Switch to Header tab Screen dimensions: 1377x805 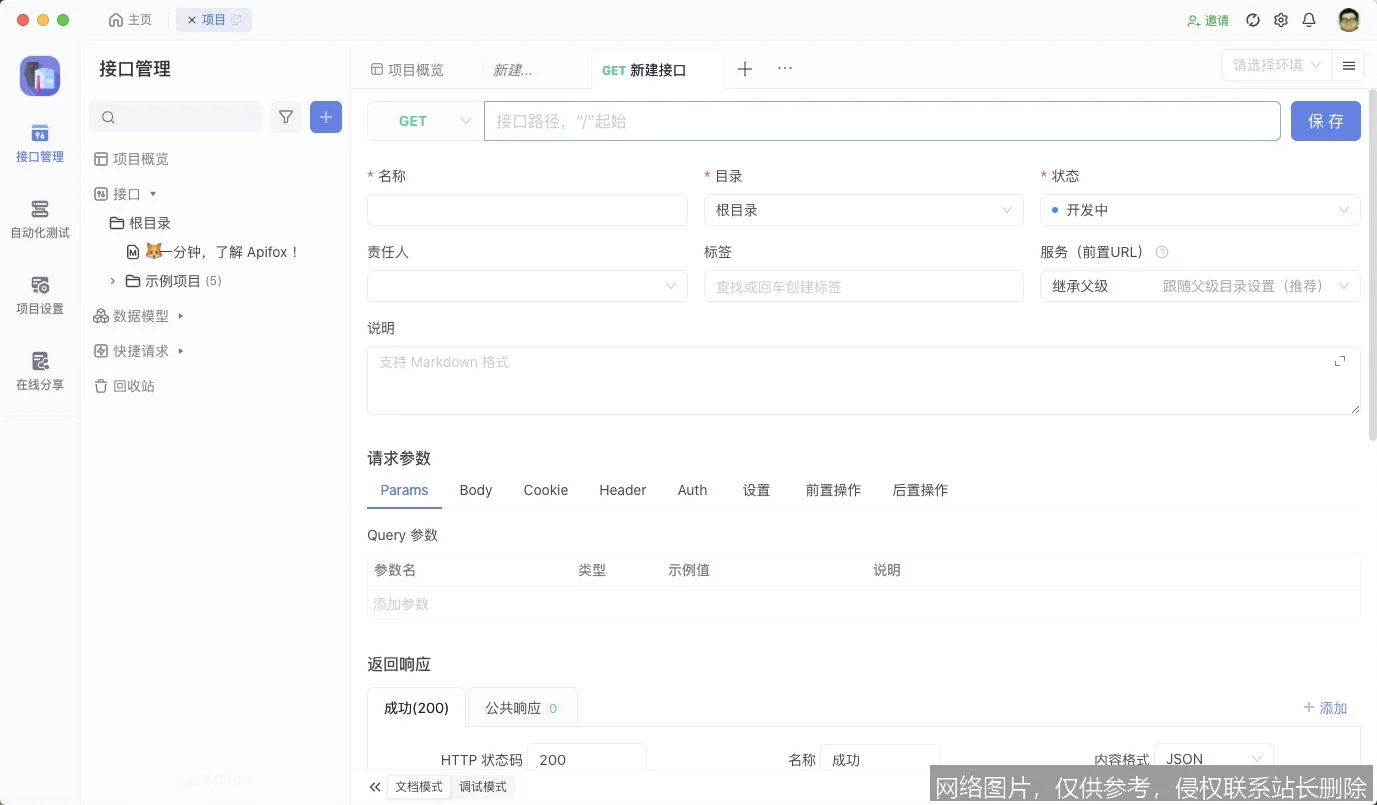[623, 490]
